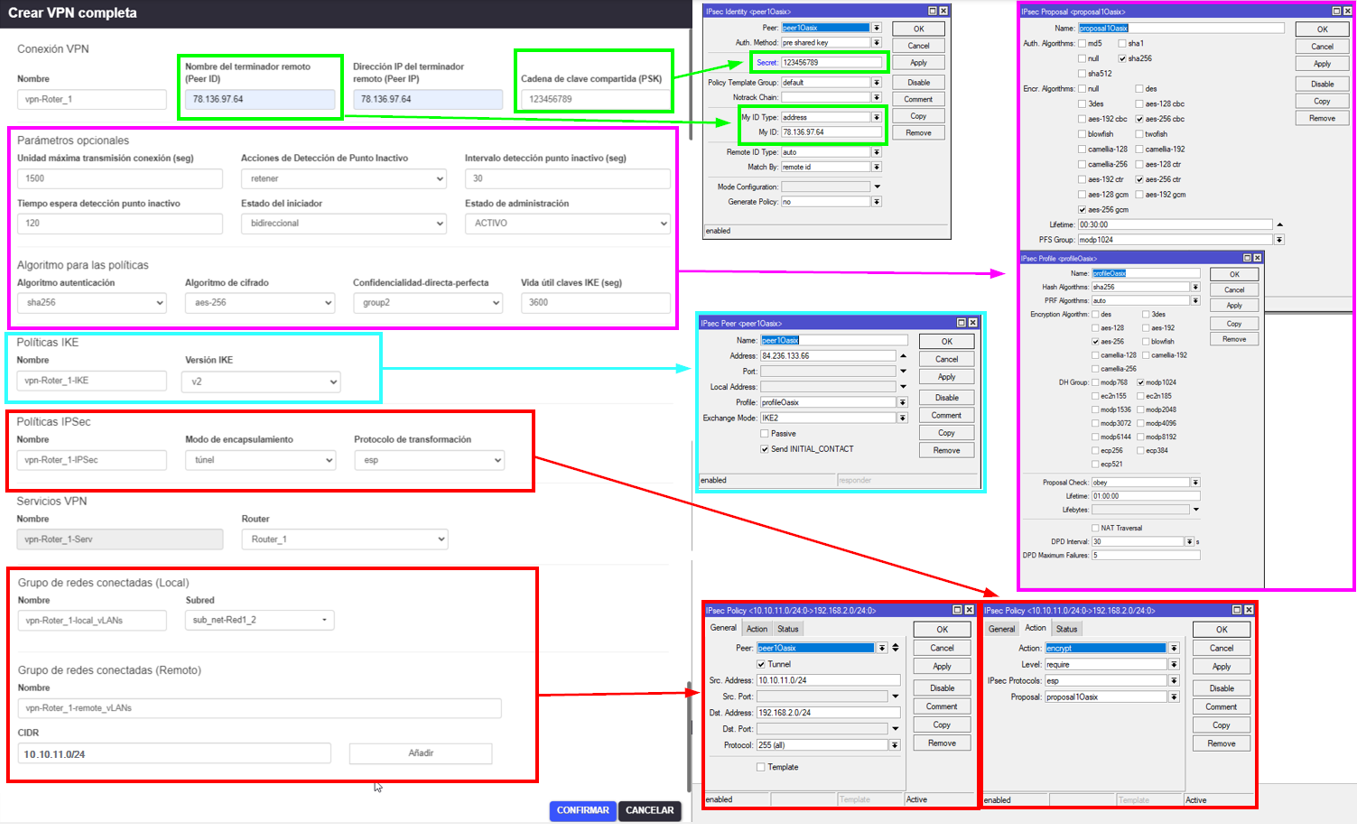The height and width of the screenshot is (824, 1357).
Task: Open Estado de administración dropdown
Action: pyautogui.click(x=567, y=224)
